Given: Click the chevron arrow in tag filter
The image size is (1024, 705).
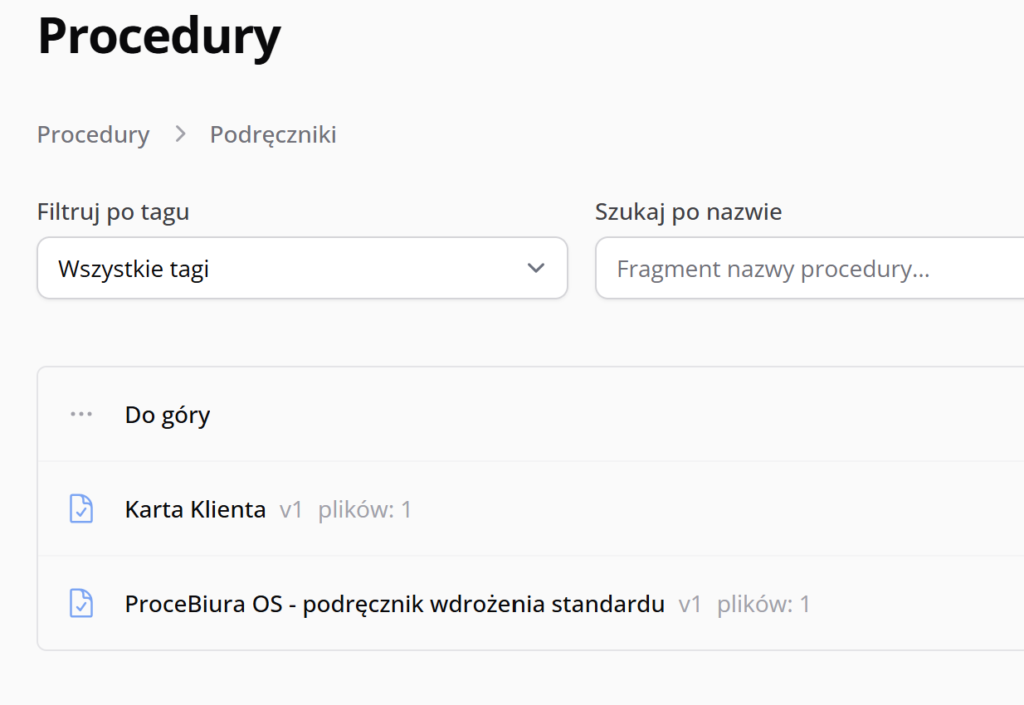Looking at the screenshot, I should click(x=536, y=268).
